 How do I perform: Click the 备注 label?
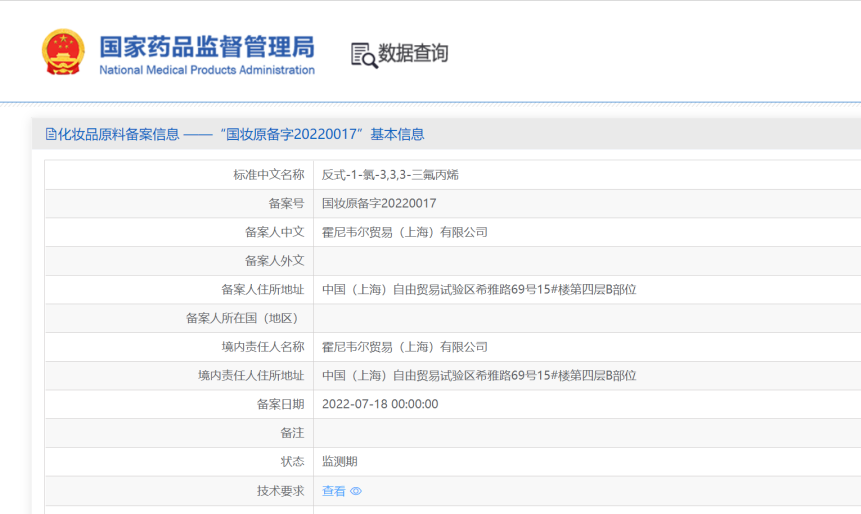[292, 433]
